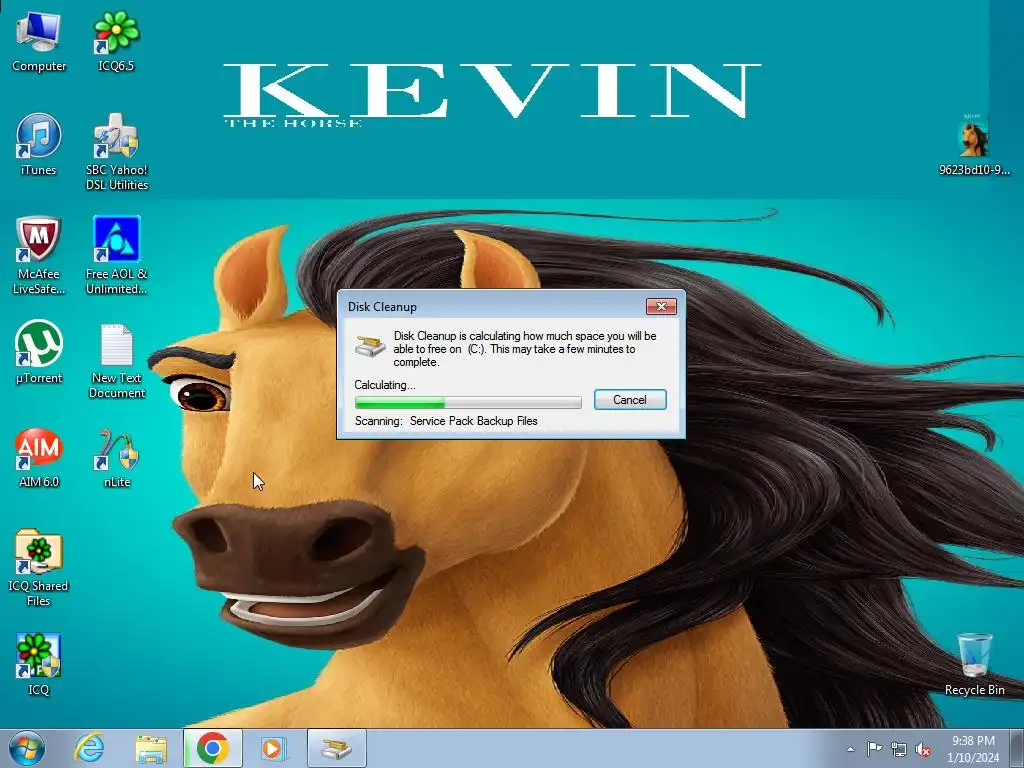Open the clock showing 9:38 PM
The image size is (1024, 768).
click(973, 749)
